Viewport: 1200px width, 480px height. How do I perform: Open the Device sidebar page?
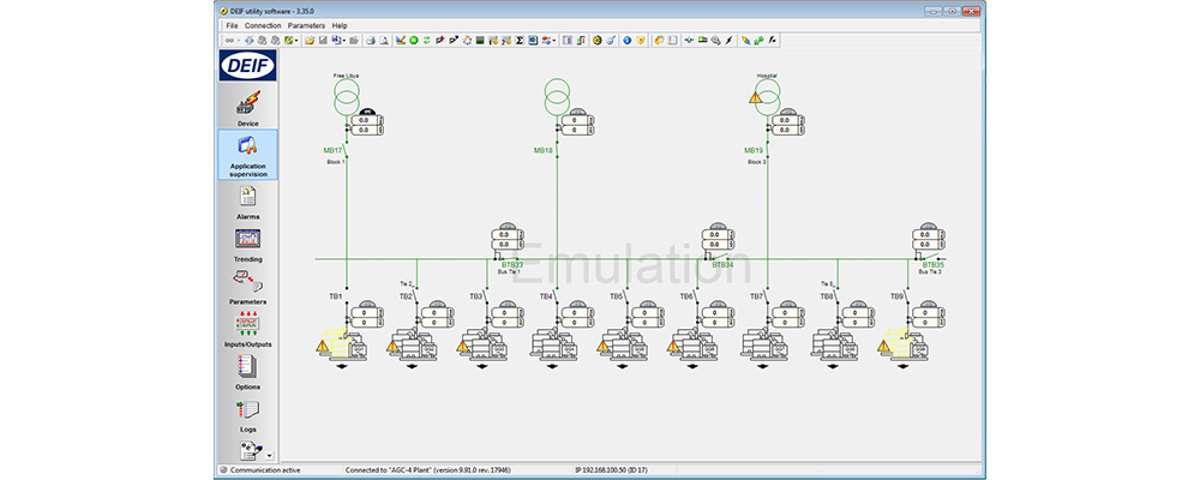point(247,103)
